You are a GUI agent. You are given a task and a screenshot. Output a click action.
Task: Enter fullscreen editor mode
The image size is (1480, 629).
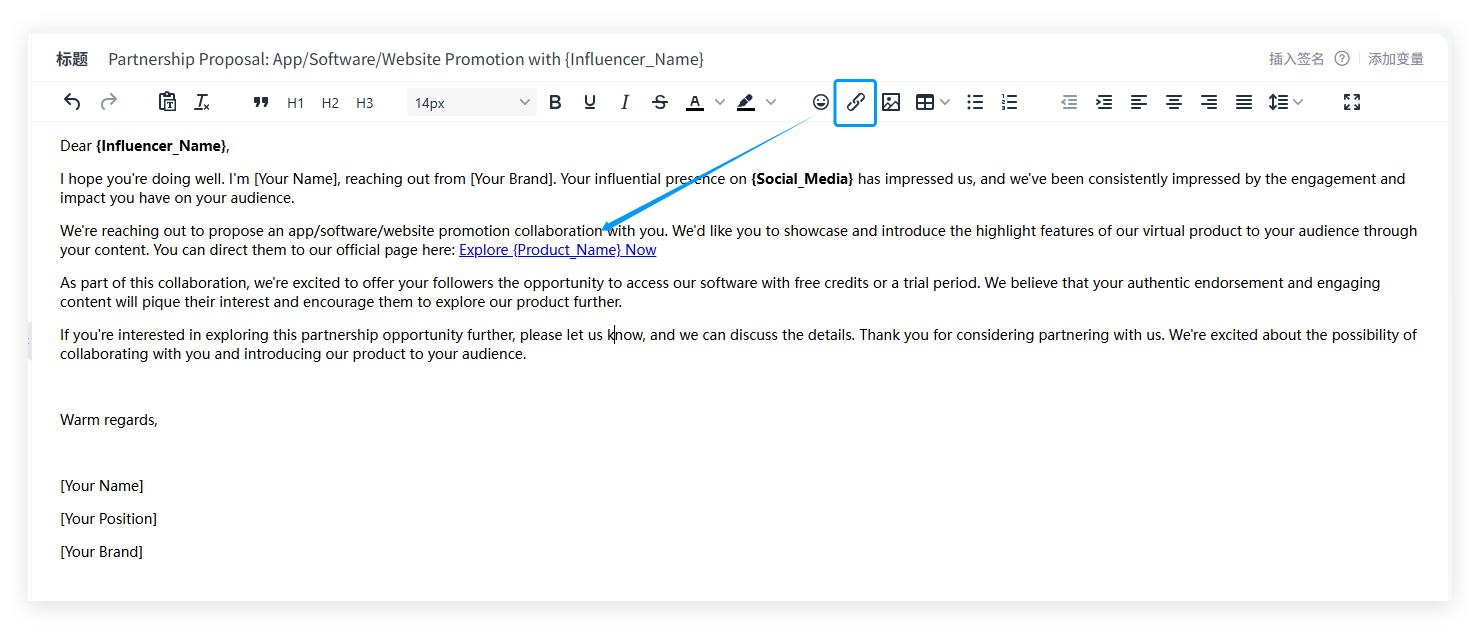1352,102
